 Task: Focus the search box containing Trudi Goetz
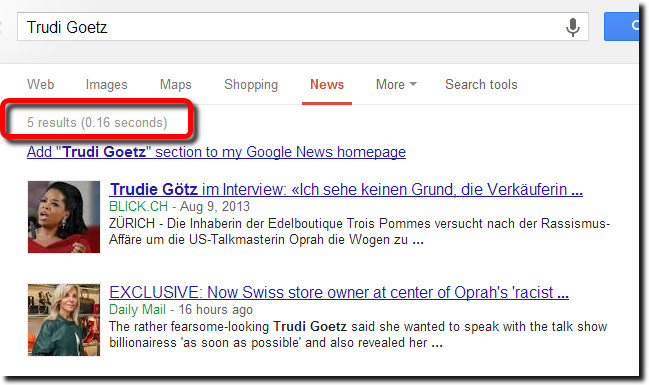click(303, 26)
